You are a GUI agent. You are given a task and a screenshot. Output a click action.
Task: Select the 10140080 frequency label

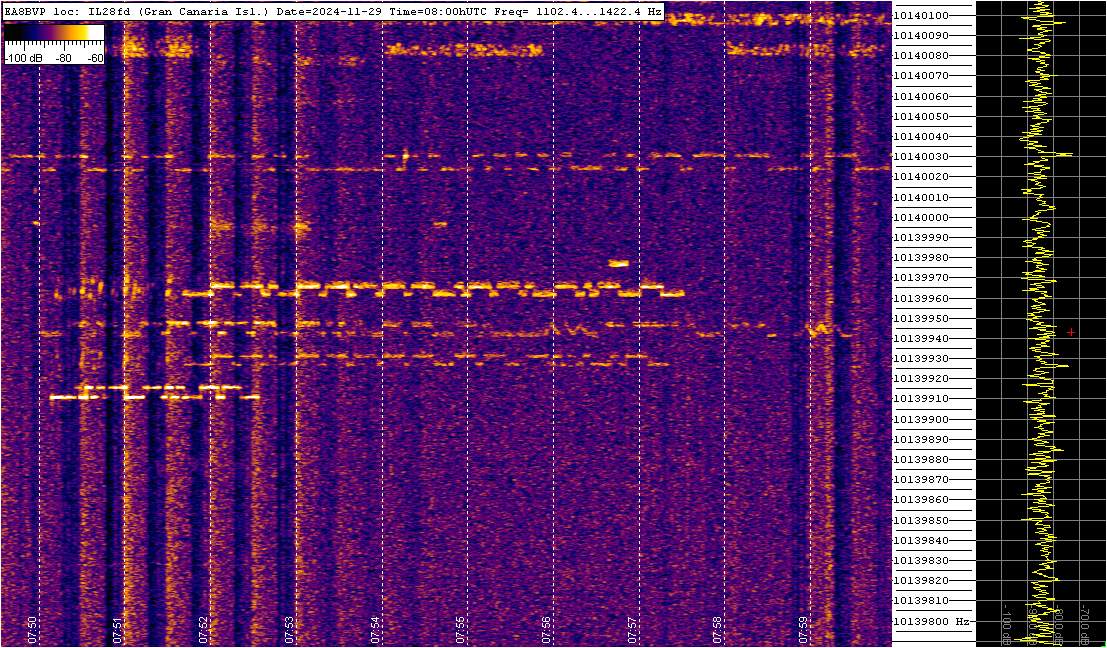tap(921, 56)
